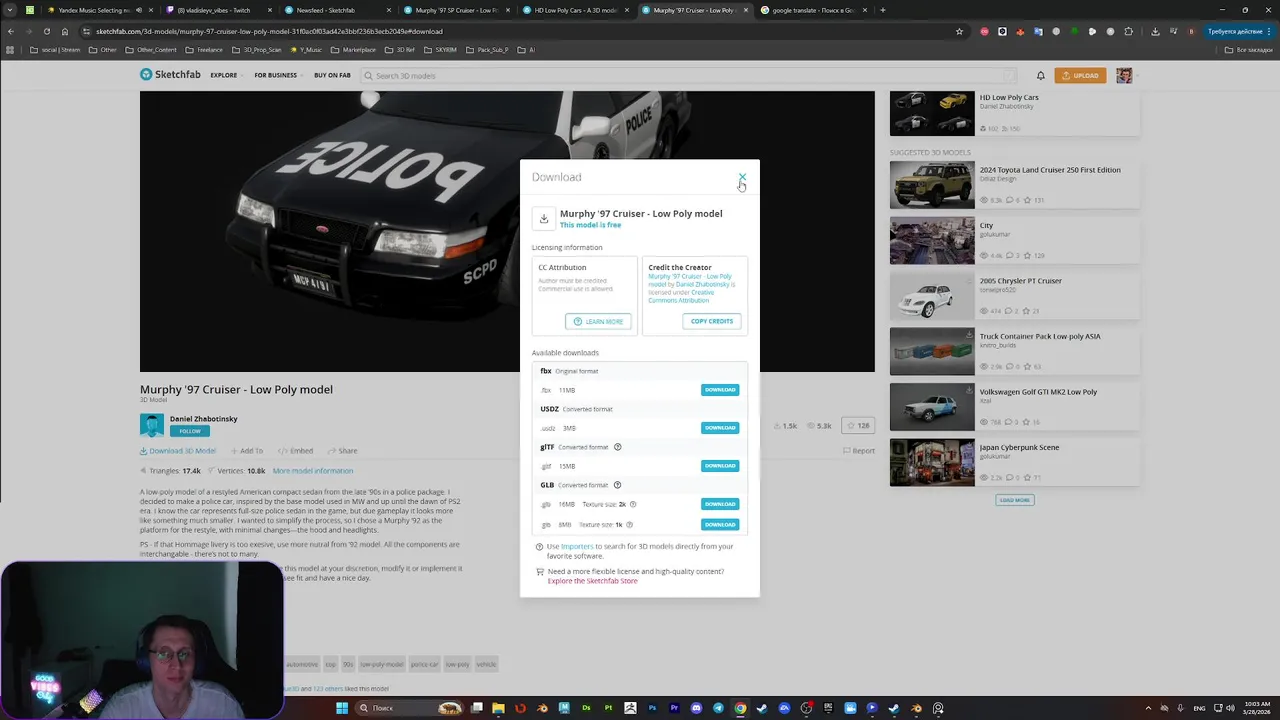Download the glTF 15MB file
The image size is (1280, 720).
[x=720, y=466]
